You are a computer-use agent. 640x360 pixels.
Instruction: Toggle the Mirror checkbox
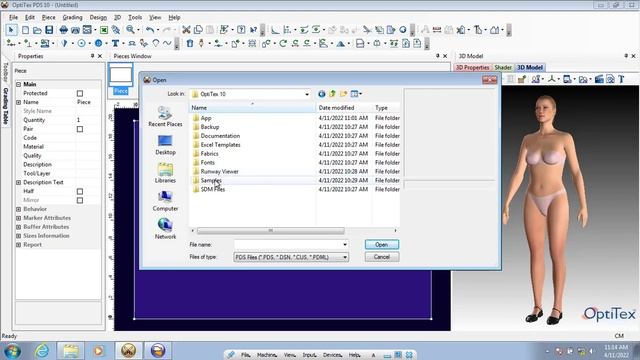(80, 200)
